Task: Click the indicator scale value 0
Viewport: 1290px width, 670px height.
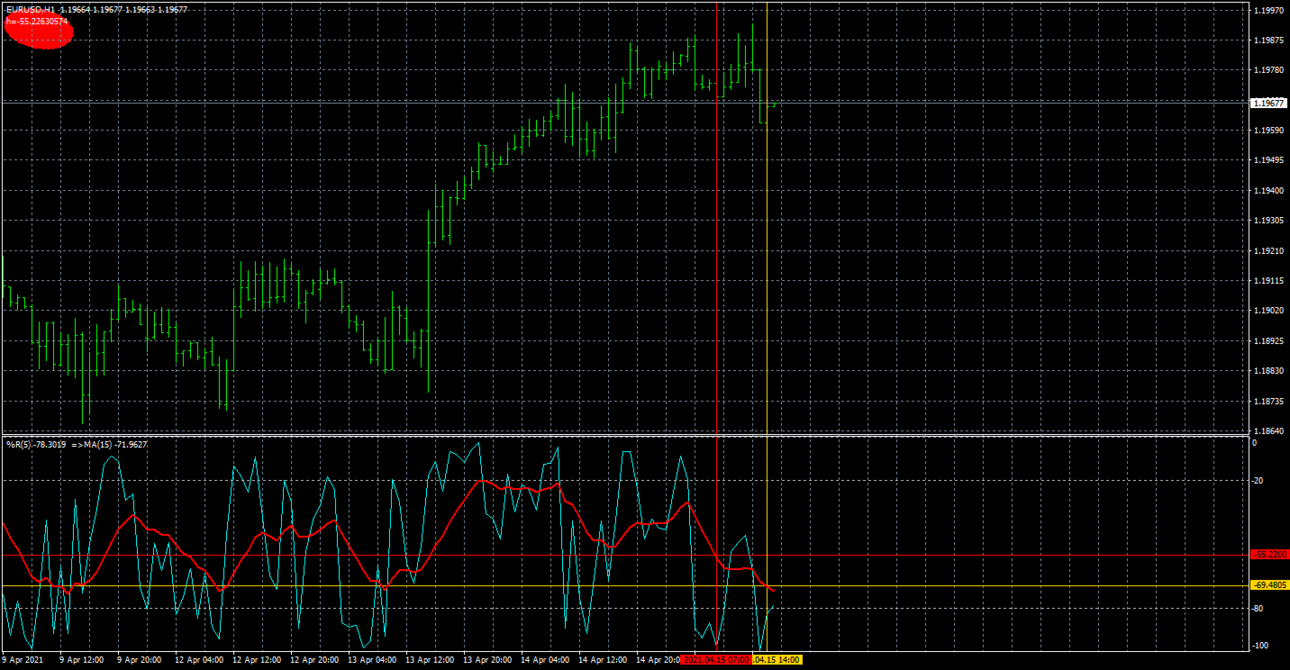Action: pos(1255,443)
